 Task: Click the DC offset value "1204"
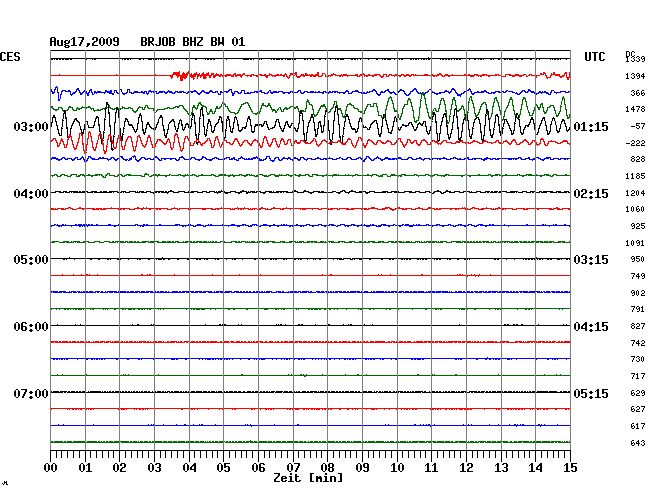635,193
